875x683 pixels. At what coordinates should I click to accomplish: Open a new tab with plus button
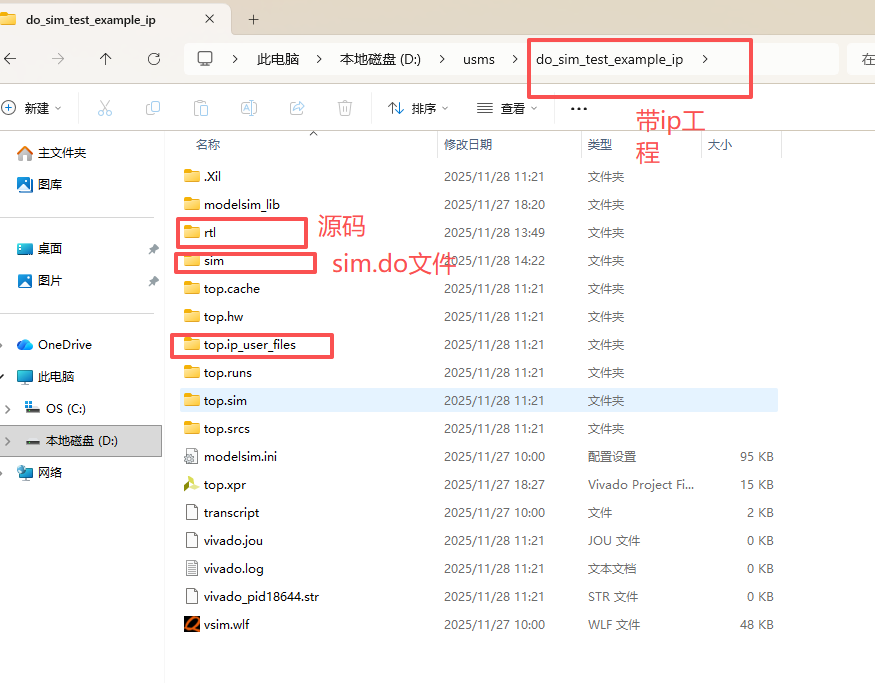pyautogui.click(x=253, y=20)
